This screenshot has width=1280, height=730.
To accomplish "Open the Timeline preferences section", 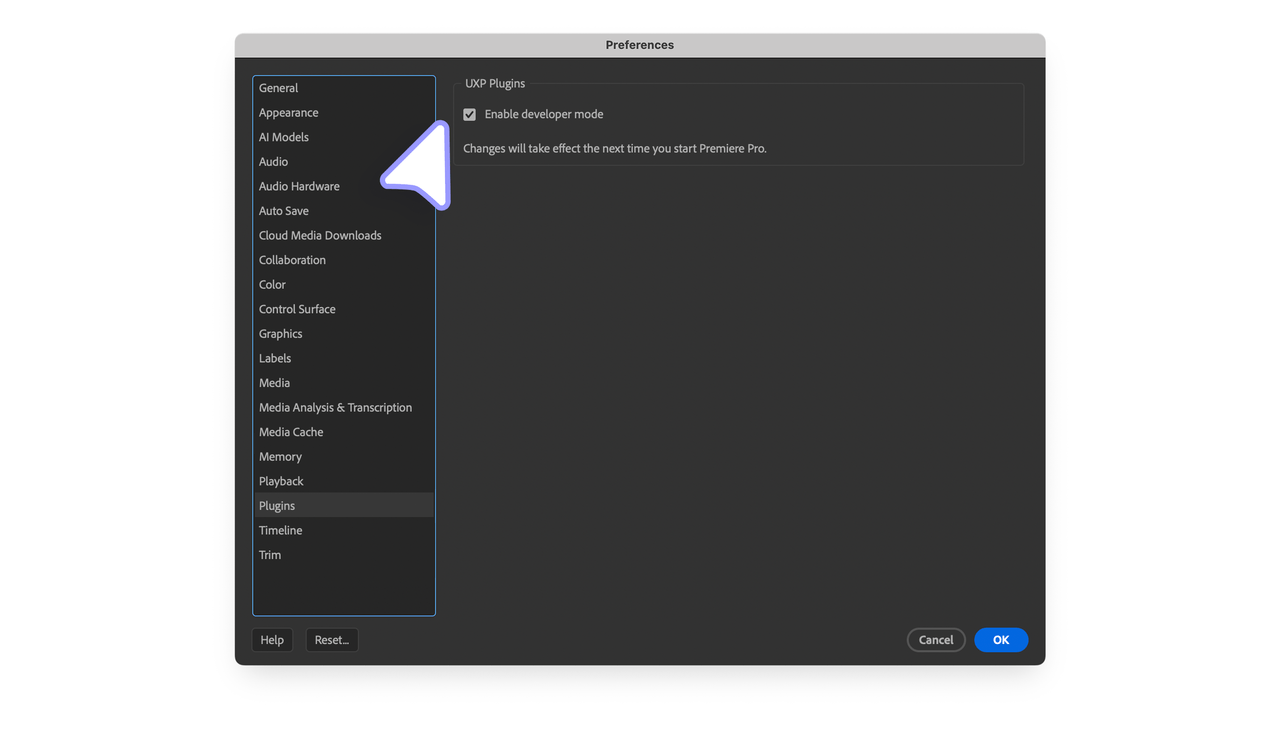I will (280, 530).
